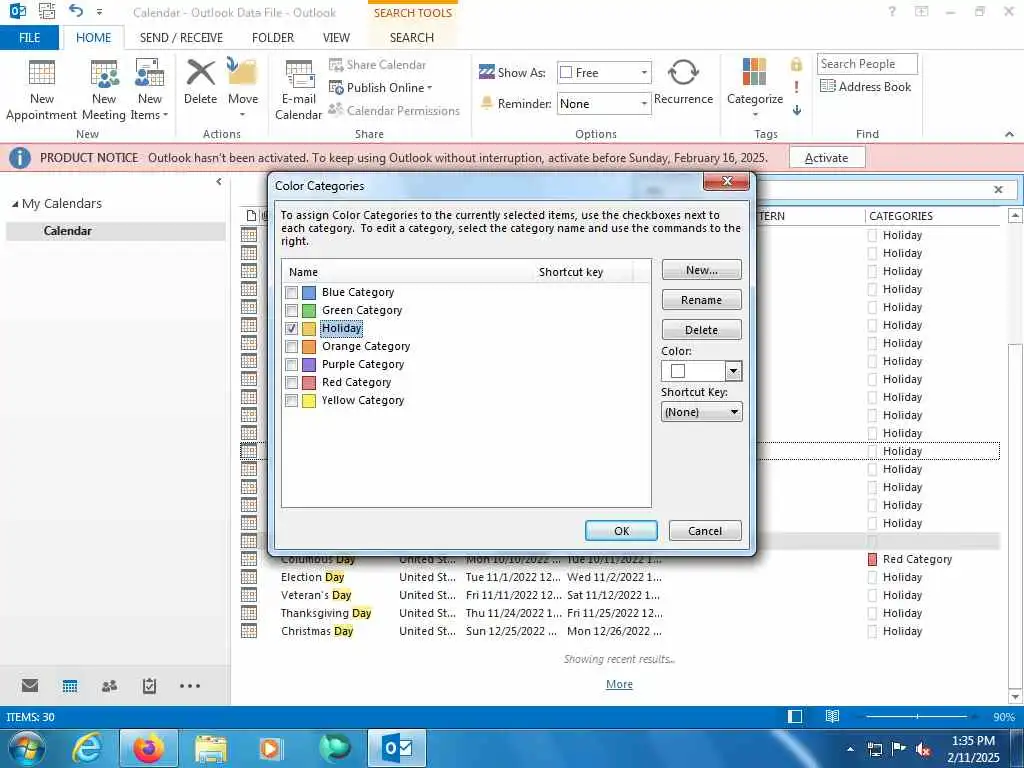Click the zoom slider in status bar
Viewport: 1024px width, 768px height.
pyautogui.click(x=917, y=716)
